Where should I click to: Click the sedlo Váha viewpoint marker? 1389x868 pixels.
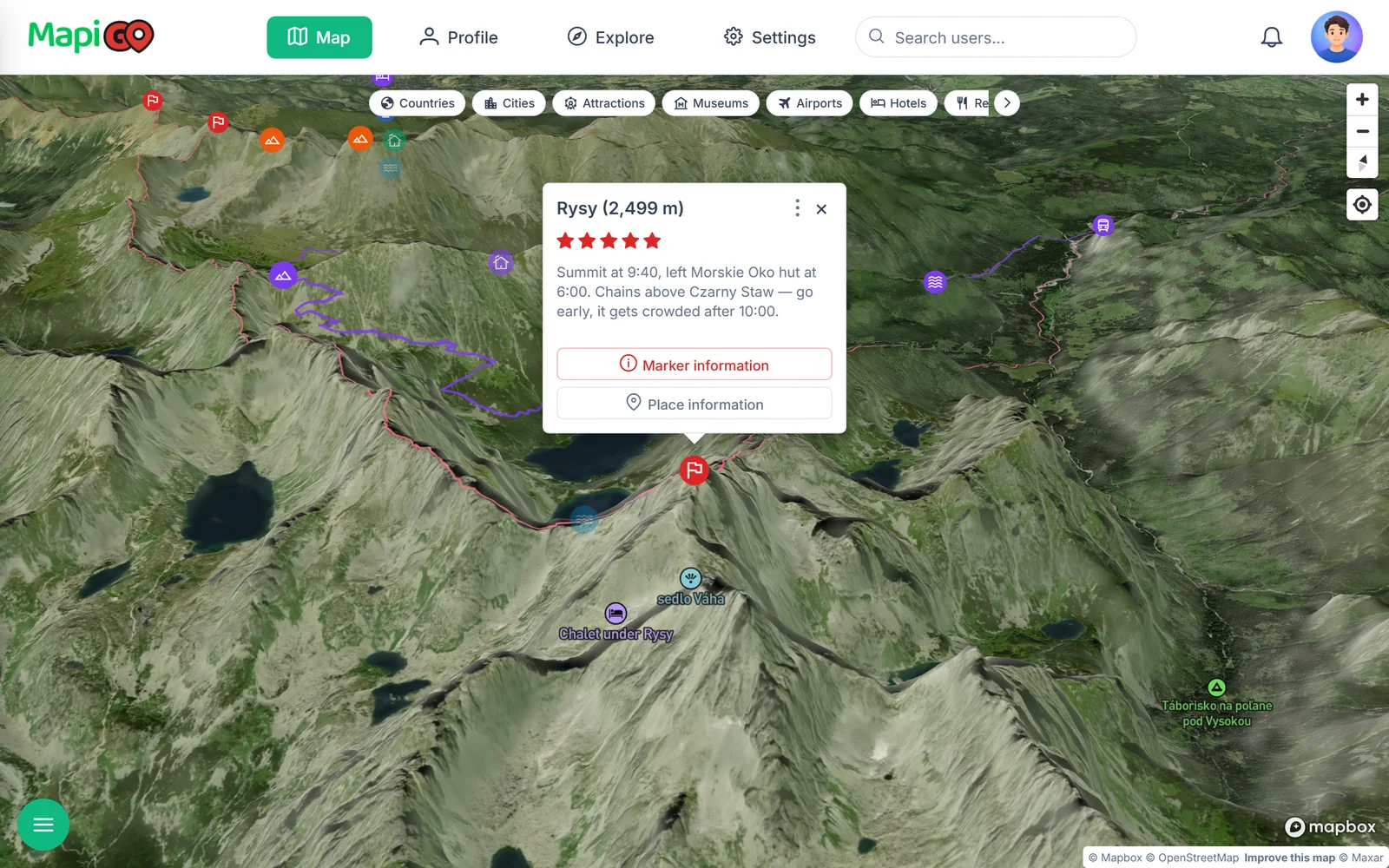click(690, 578)
